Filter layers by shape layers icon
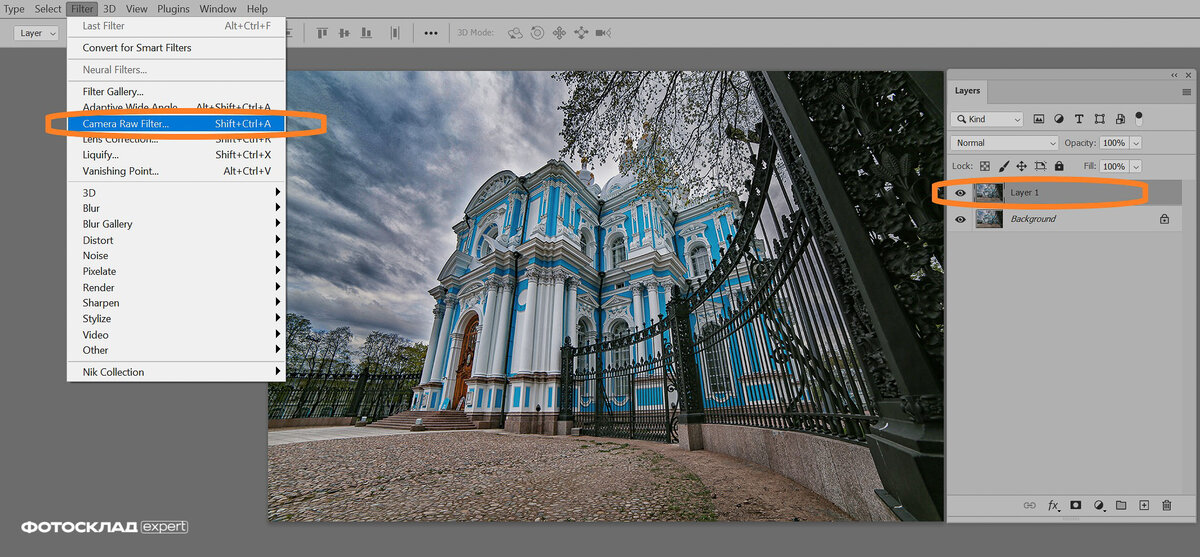1200x557 pixels. coord(1100,119)
